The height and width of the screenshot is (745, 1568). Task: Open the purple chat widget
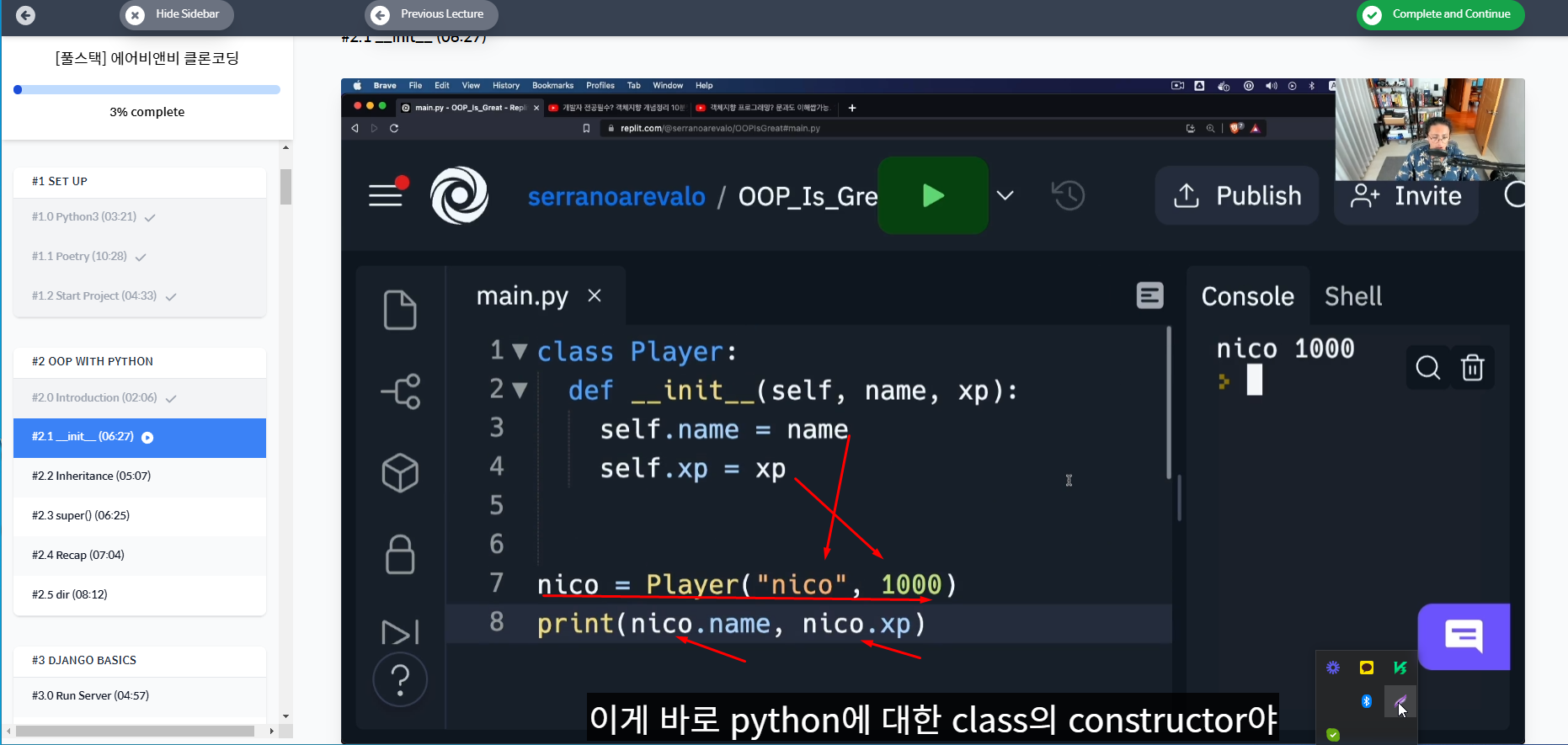(x=1464, y=636)
